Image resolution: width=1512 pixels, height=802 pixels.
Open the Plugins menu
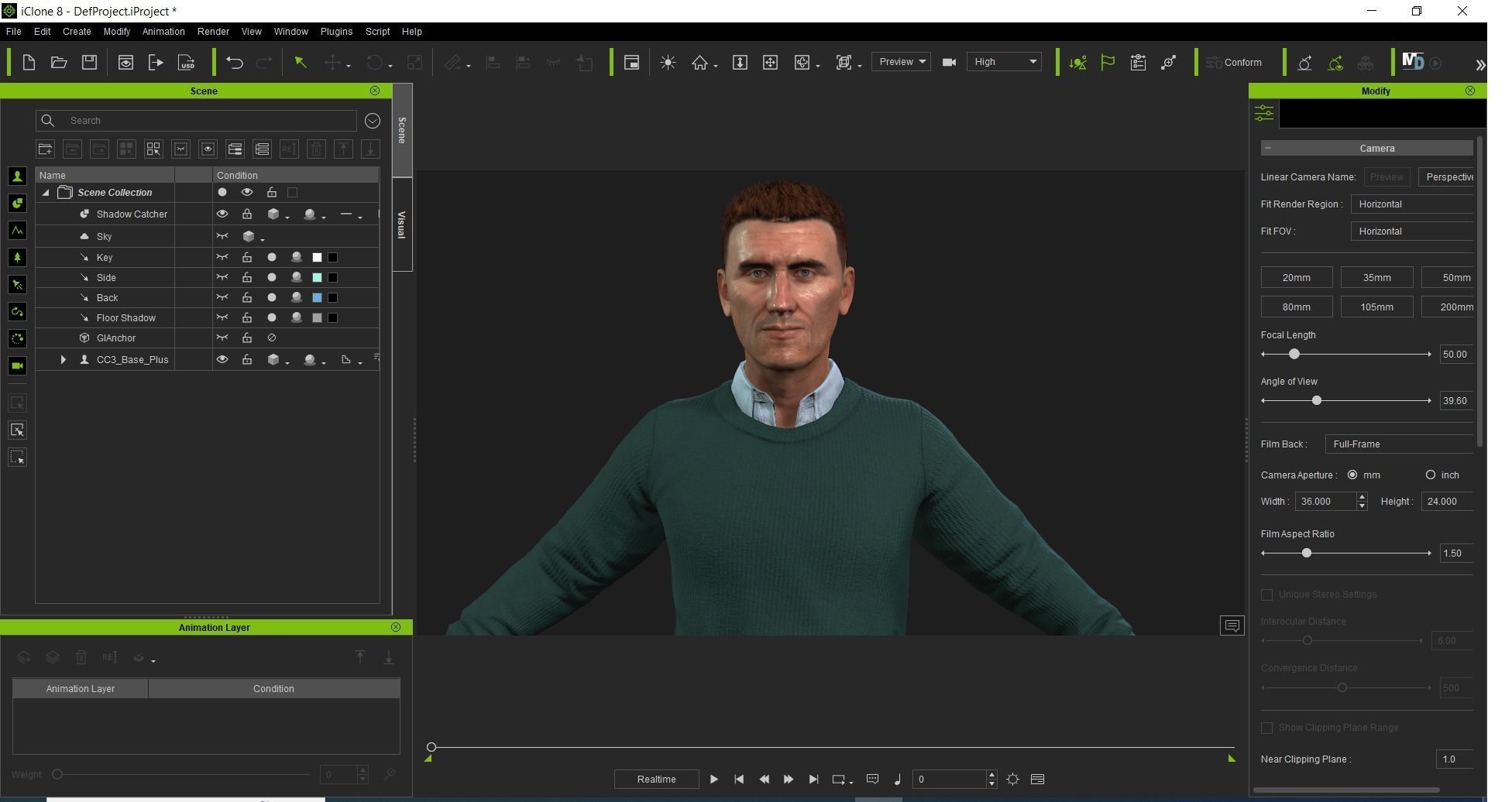(x=336, y=32)
